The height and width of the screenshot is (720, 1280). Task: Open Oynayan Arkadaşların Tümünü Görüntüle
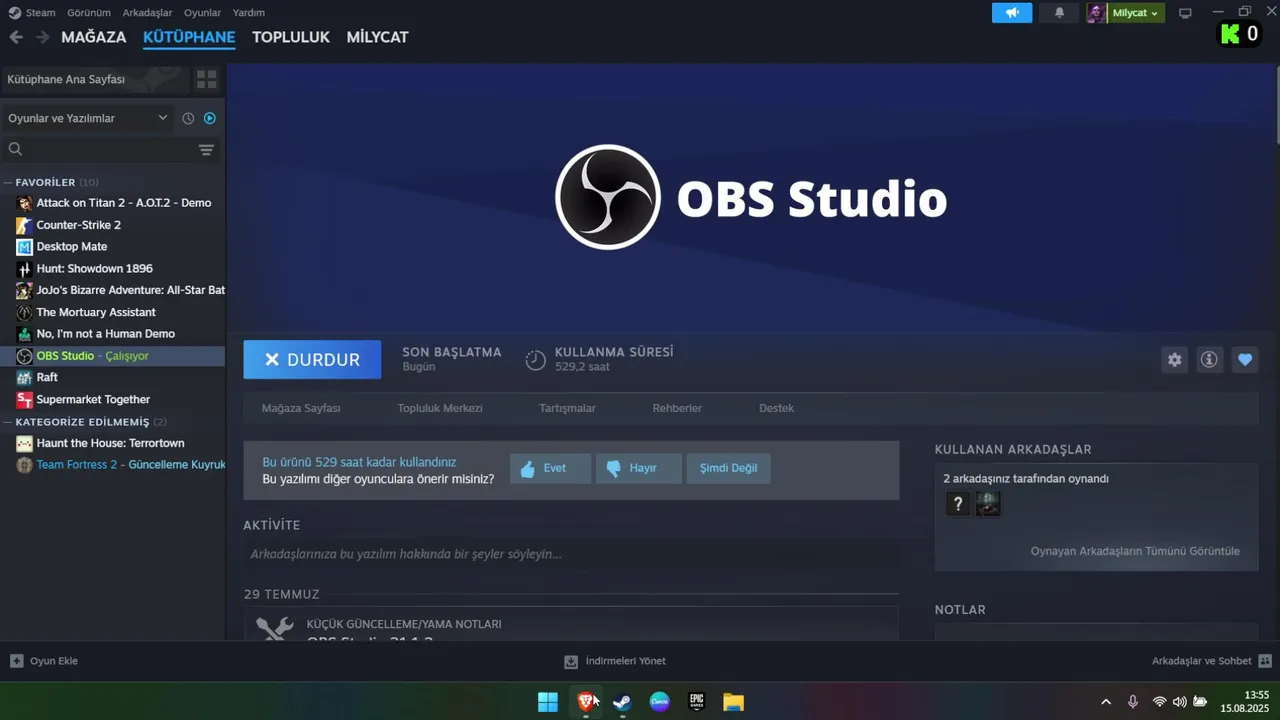coord(1135,551)
